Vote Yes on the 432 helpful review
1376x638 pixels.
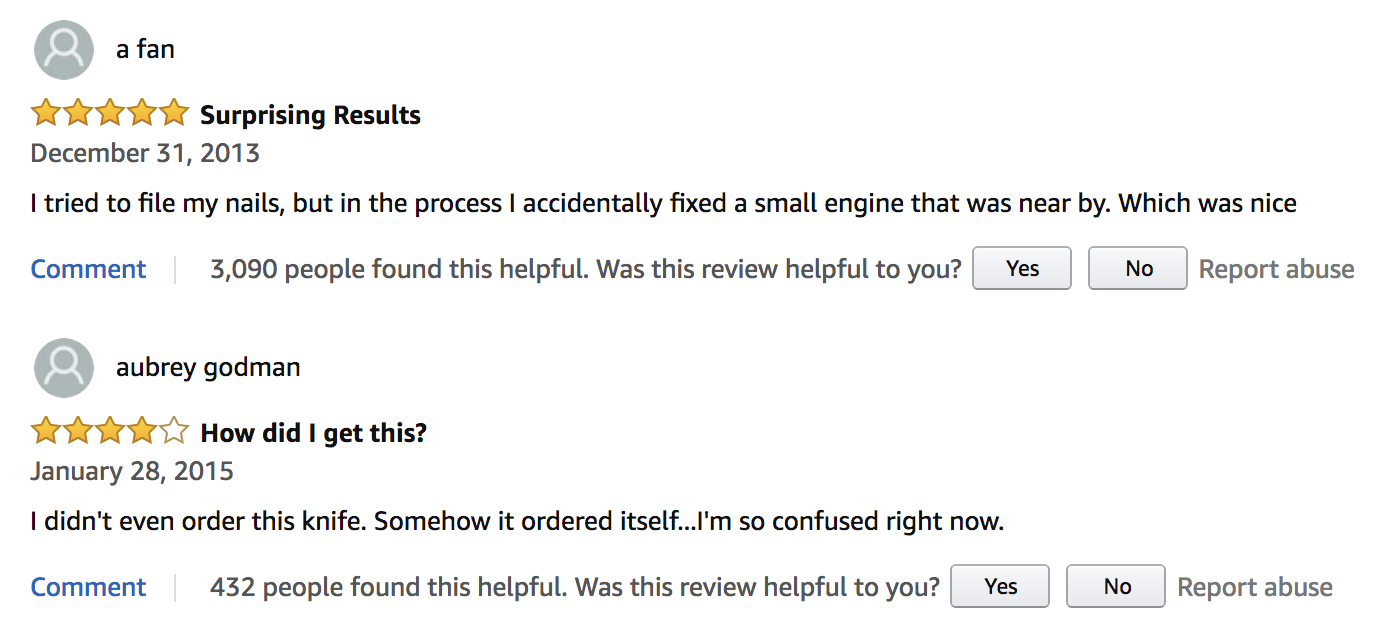click(x=1000, y=586)
